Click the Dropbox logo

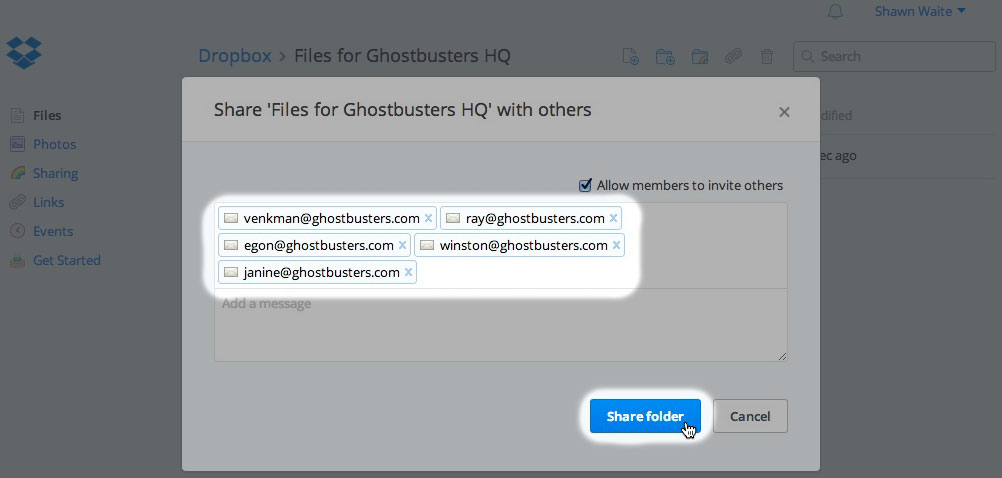[x=24, y=52]
